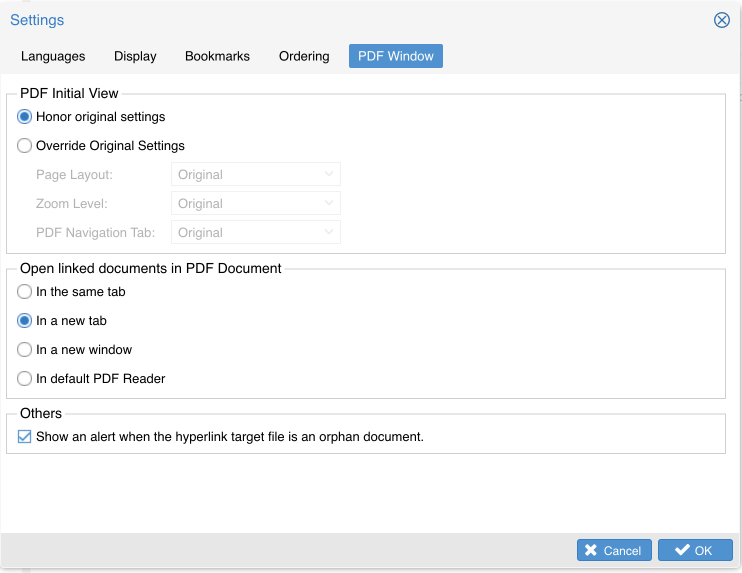Choose In a new tab radio button
Screen dimensions: 742x573
[x=25, y=321]
